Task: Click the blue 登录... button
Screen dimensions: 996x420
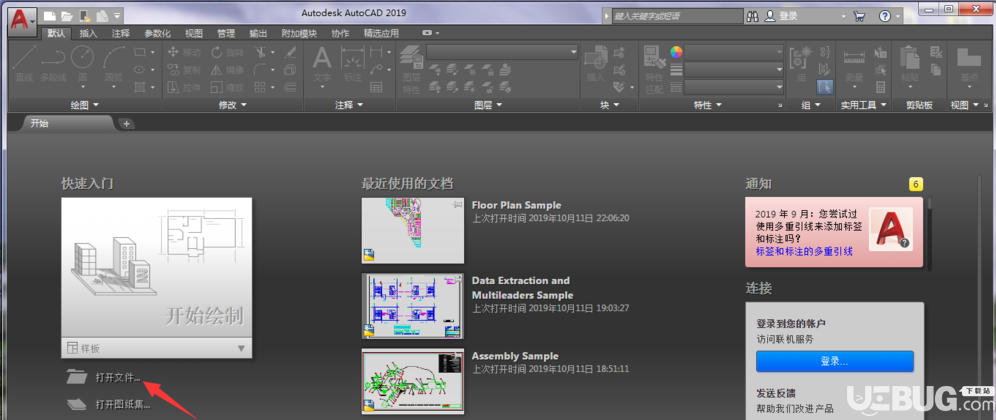Action: tap(835, 361)
